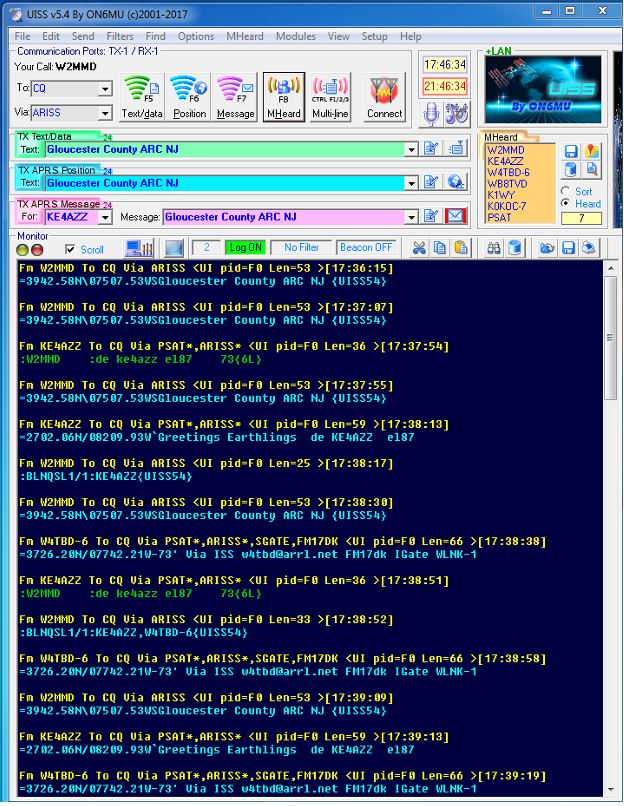Toggle the green Log ON button
Screen dimensions: 624x806
[245, 248]
